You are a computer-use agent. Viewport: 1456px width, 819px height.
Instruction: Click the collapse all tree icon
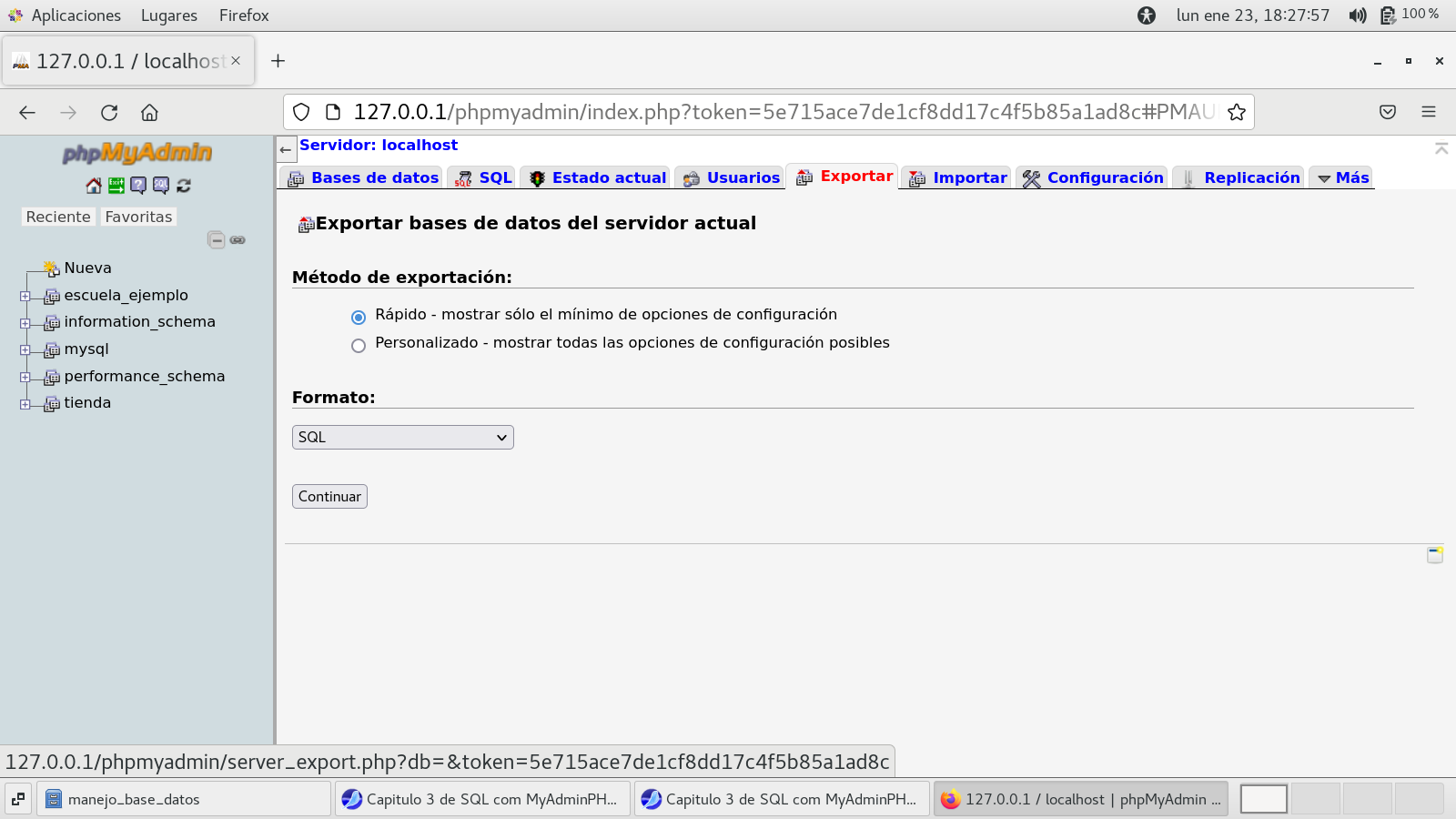(216, 240)
